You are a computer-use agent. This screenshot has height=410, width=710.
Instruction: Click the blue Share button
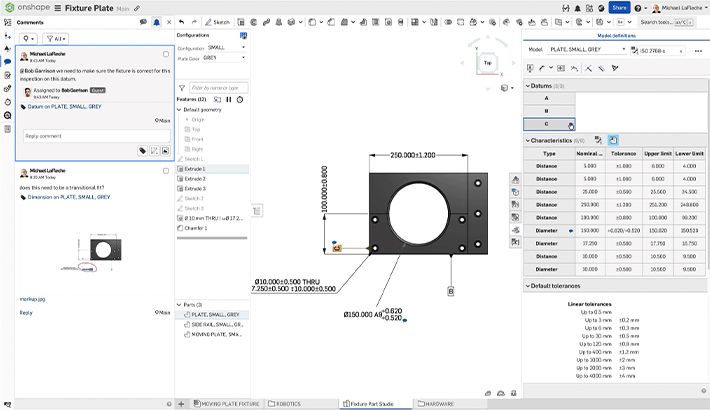619,7
